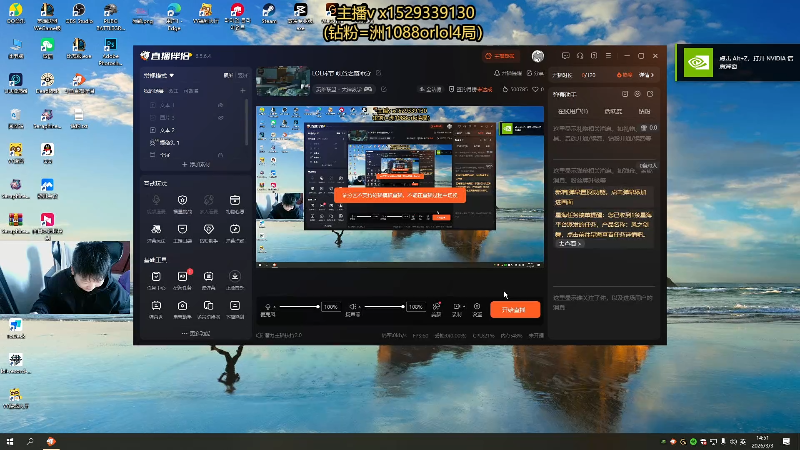This screenshot has width=800, height=450.
Task: Click the microphone 100% value field
Action: pos(331,307)
